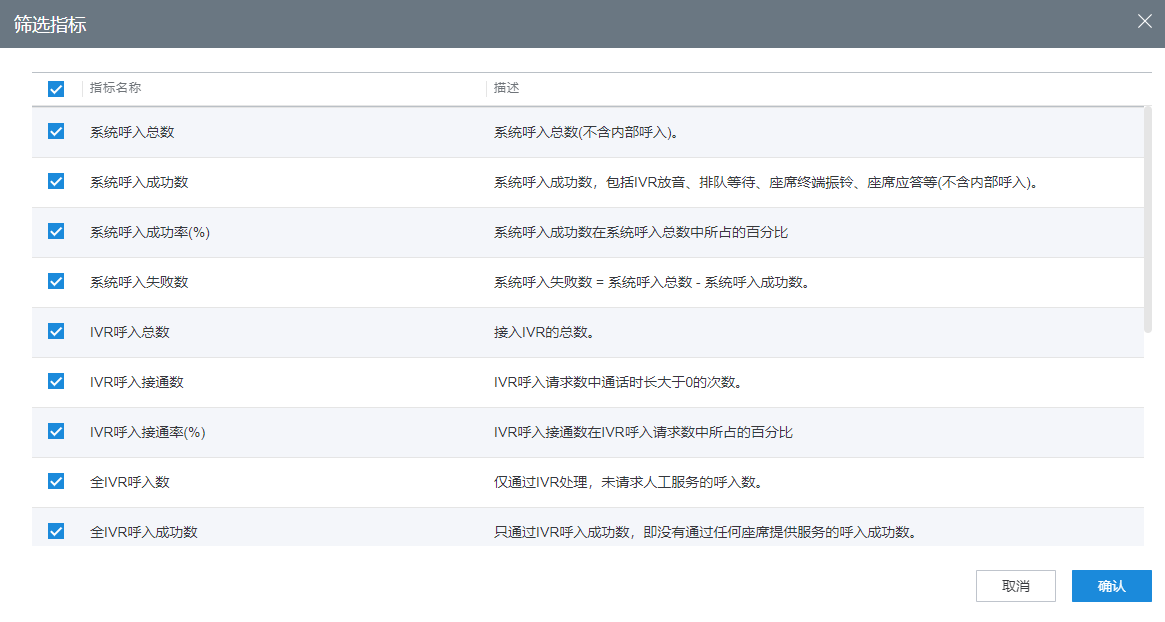Click description 只通过IVR呼入成功数，即没有通过任何座席
The height and width of the screenshot is (622, 1165).
pos(706,531)
